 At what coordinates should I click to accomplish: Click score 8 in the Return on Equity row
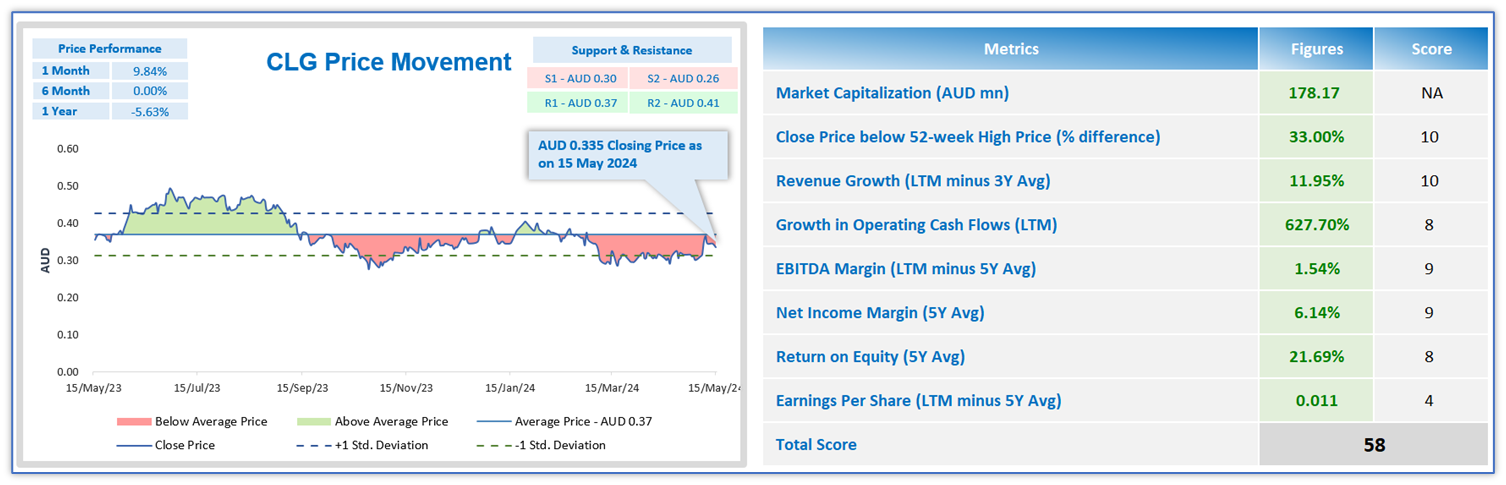[x=1430, y=357]
